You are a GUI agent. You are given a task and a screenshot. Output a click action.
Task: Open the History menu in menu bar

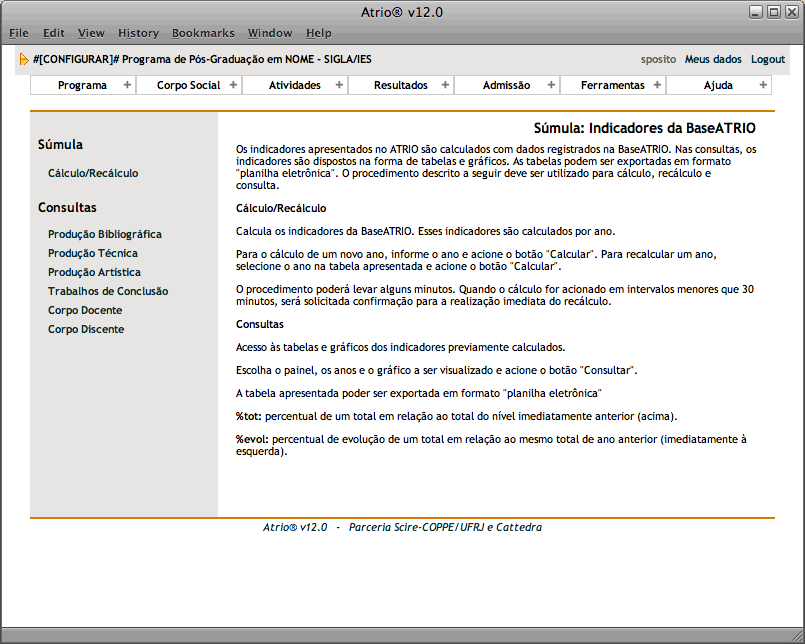[x=138, y=33]
